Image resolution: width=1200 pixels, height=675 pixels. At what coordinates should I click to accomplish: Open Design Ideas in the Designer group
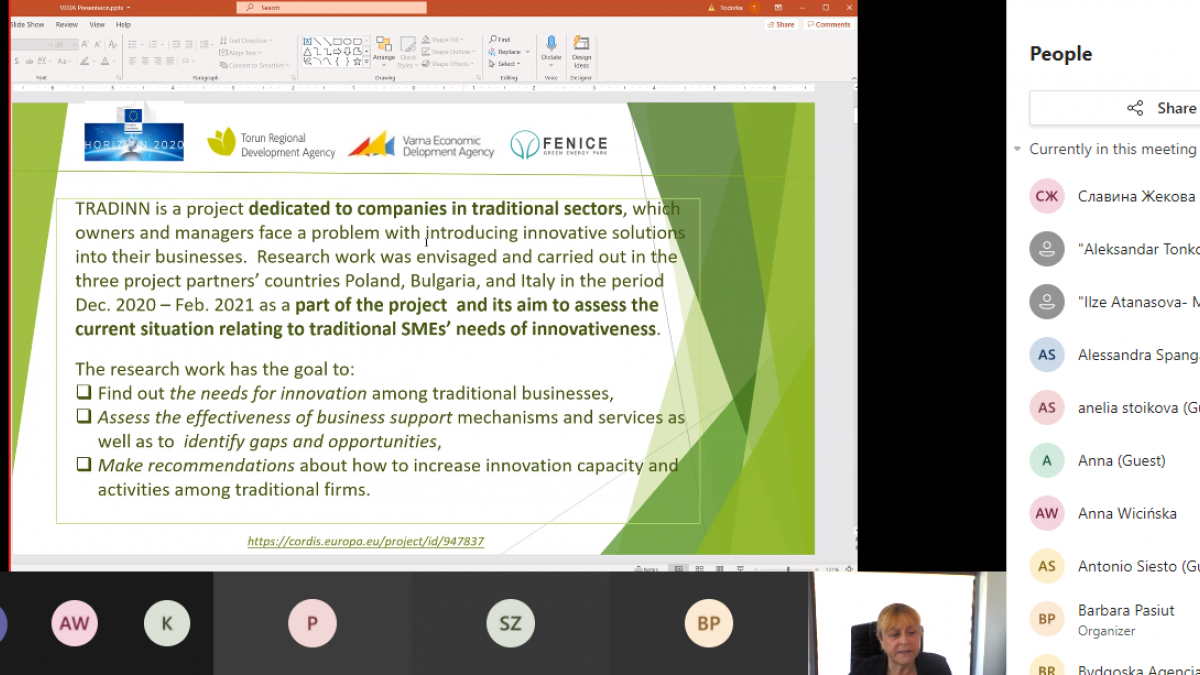pyautogui.click(x=581, y=51)
